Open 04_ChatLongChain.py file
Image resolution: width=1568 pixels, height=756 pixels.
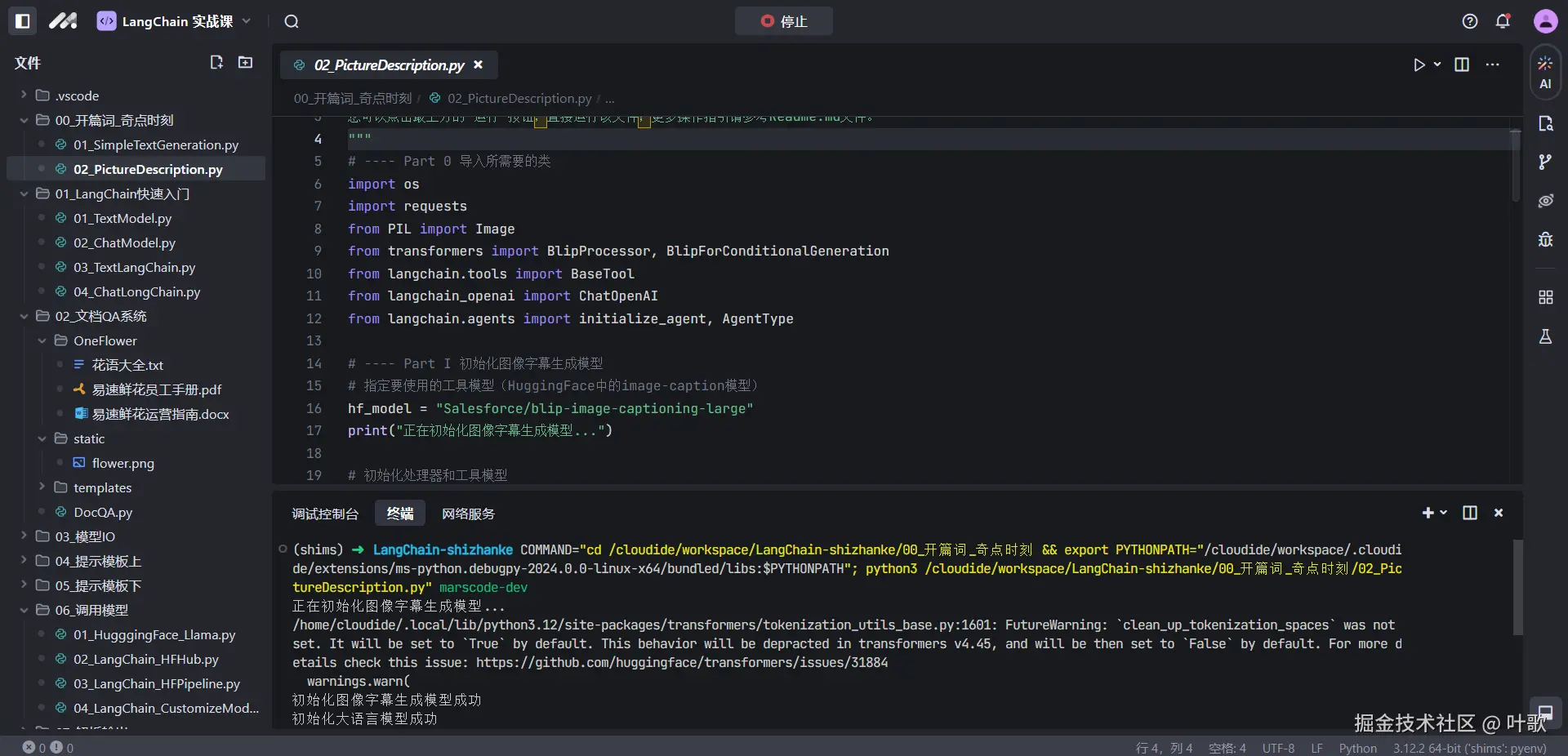coord(136,291)
